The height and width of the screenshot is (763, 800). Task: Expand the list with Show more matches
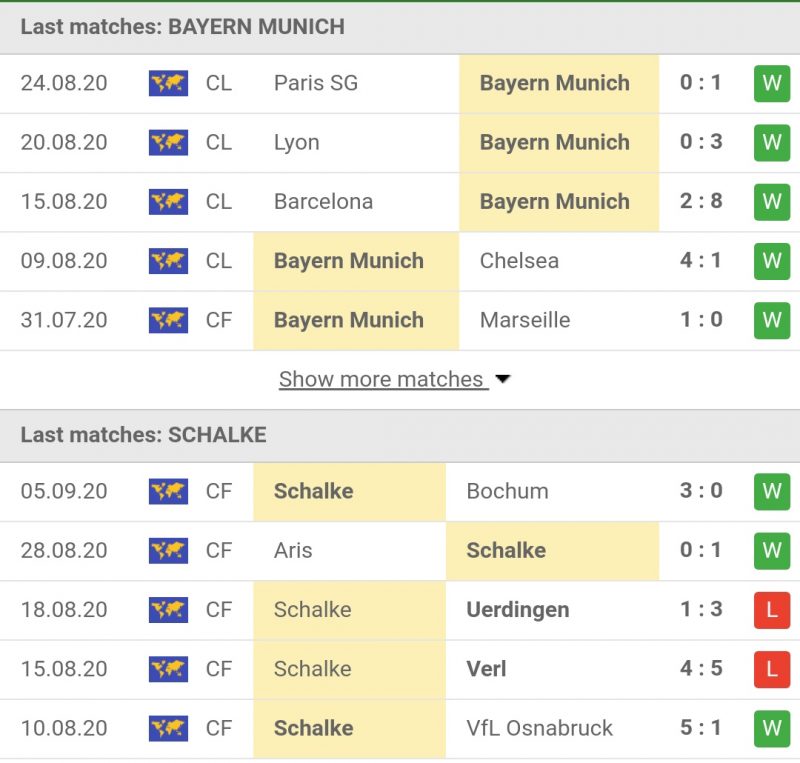(x=381, y=380)
